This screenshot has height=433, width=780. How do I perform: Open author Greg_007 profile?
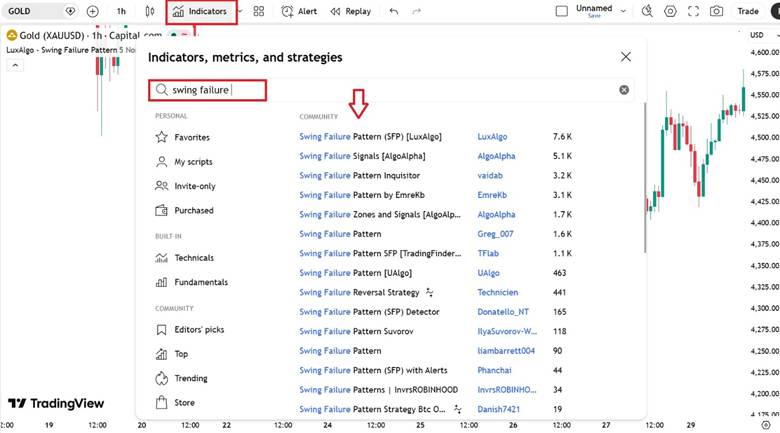(x=495, y=234)
